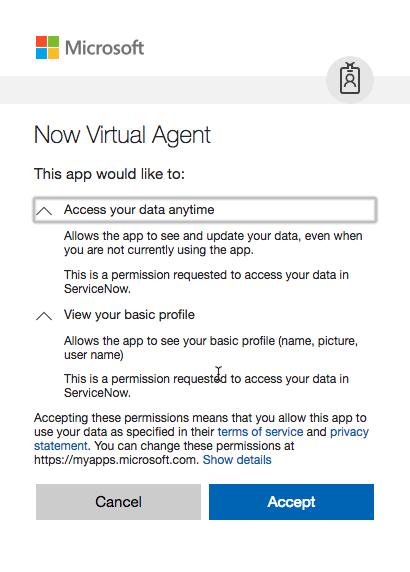This screenshot has width=410, height=572.
Task: Open the terms of service link
Action: tap(260, 432)
